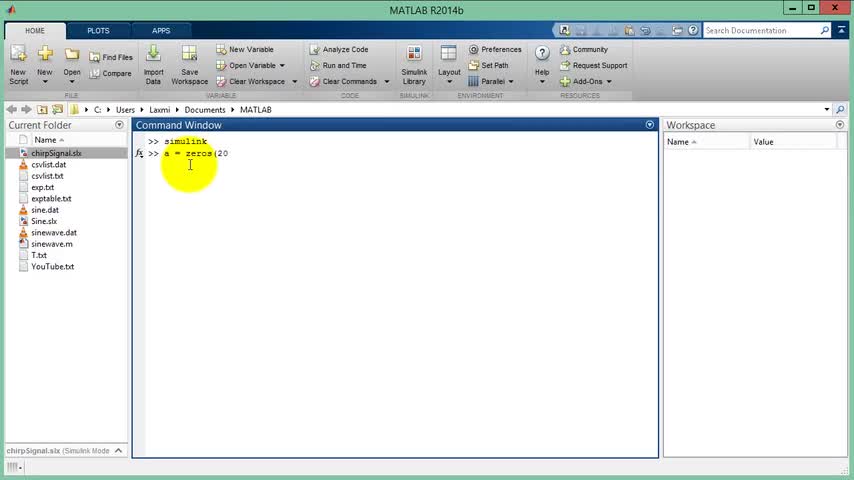Click the Search Documentation field
This screenshot has width=854, height=480.
761,31
